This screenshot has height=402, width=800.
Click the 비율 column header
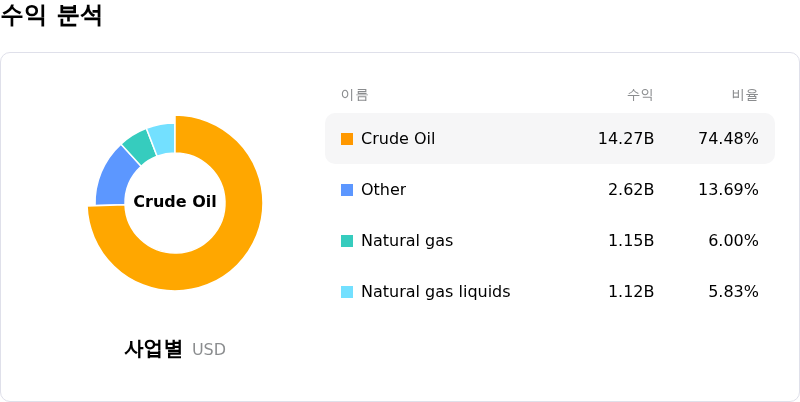coord(745,95)
